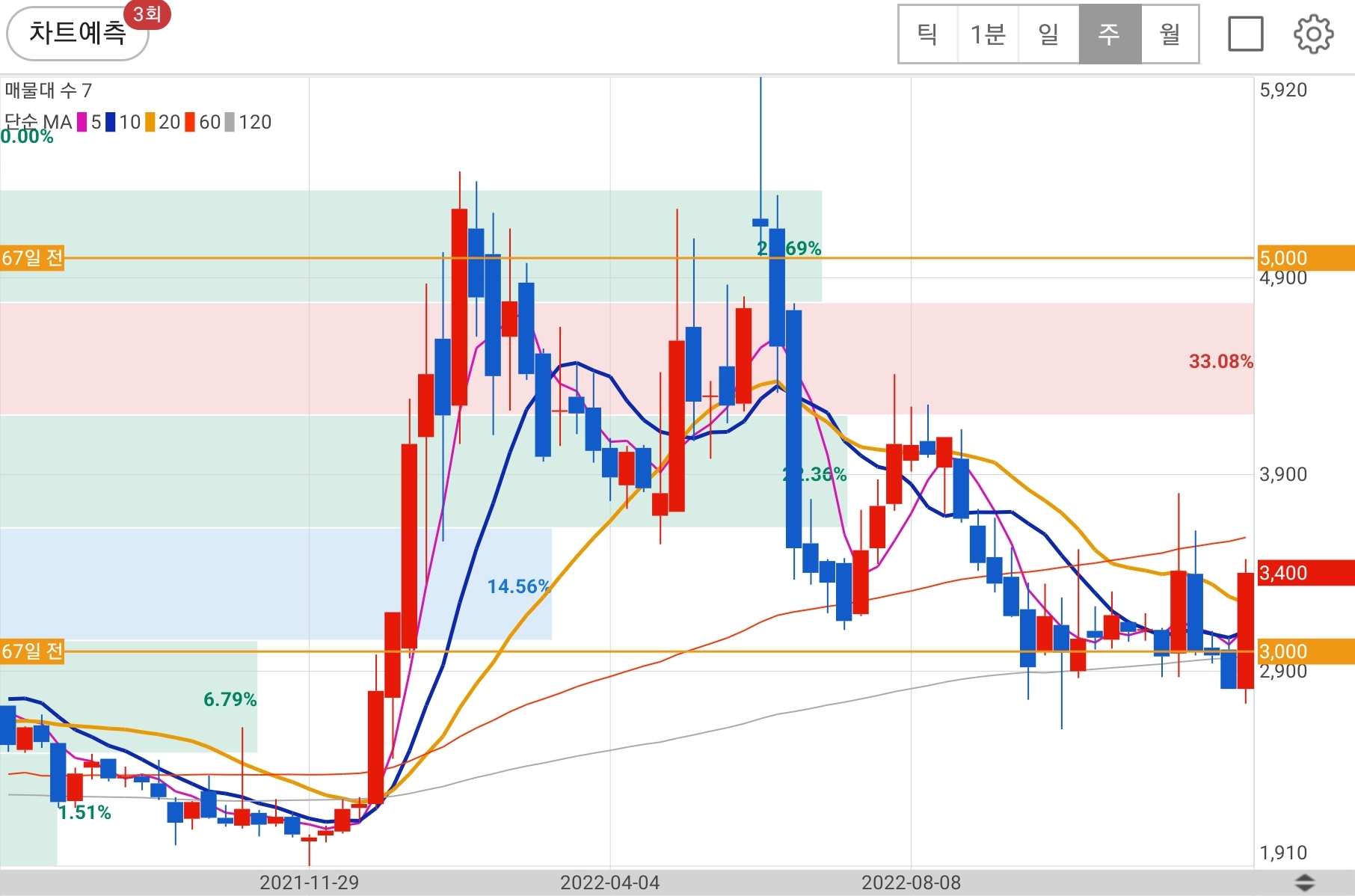Click the 33.08% volume profile label
The width and height of the screenshot is (1355, 896).
tap(1220, 361)
